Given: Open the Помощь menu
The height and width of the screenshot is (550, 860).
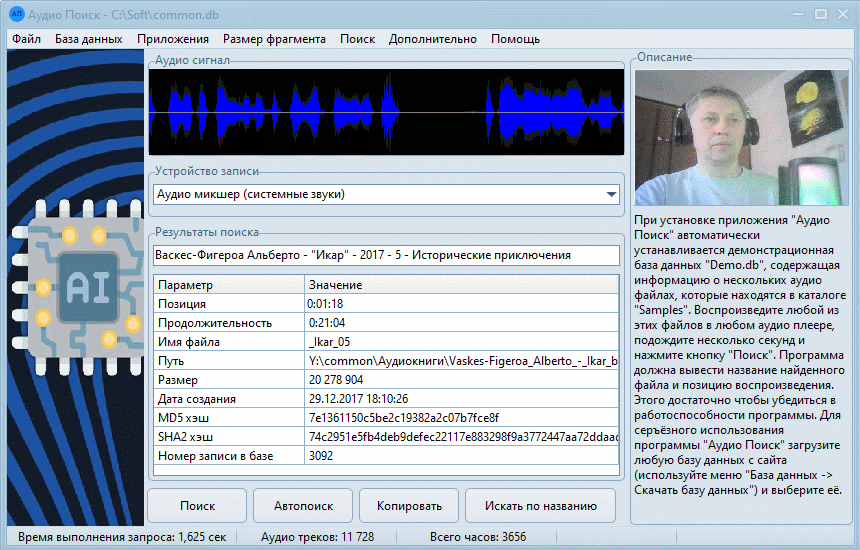Looking at the screenshot, I should (x=515, y=39).
